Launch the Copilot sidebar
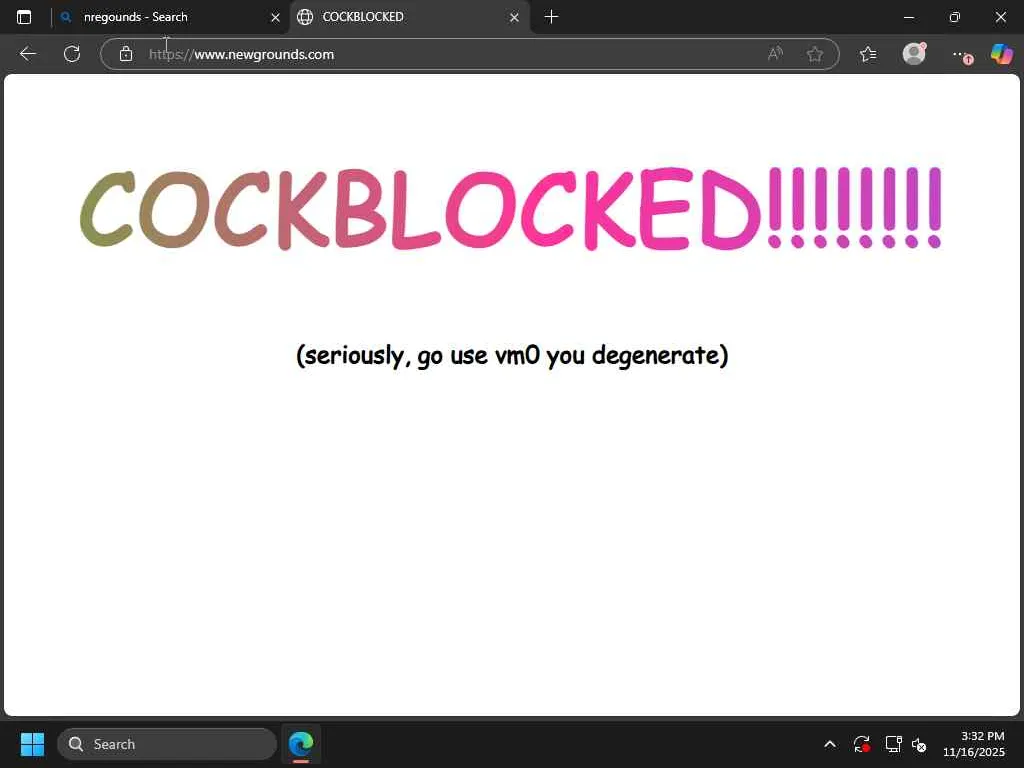The height and width of the screenshot is (768, 1024). click(1002, 54)
